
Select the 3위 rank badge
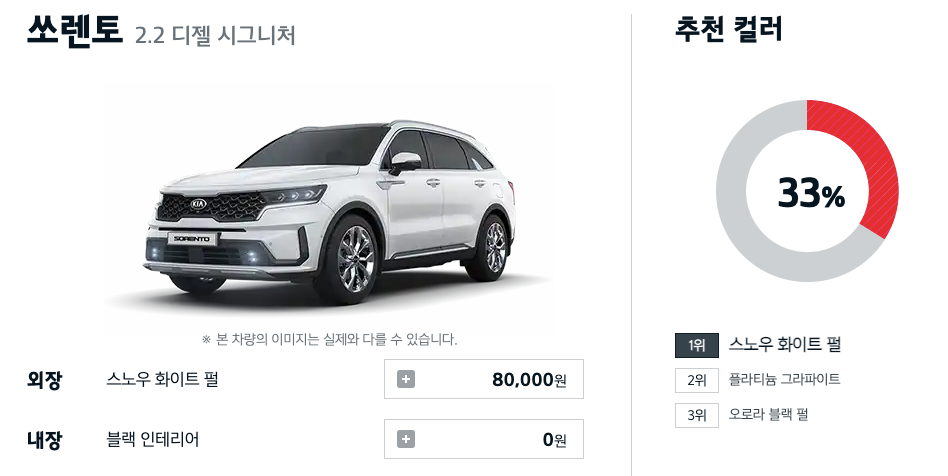[696, 415]
